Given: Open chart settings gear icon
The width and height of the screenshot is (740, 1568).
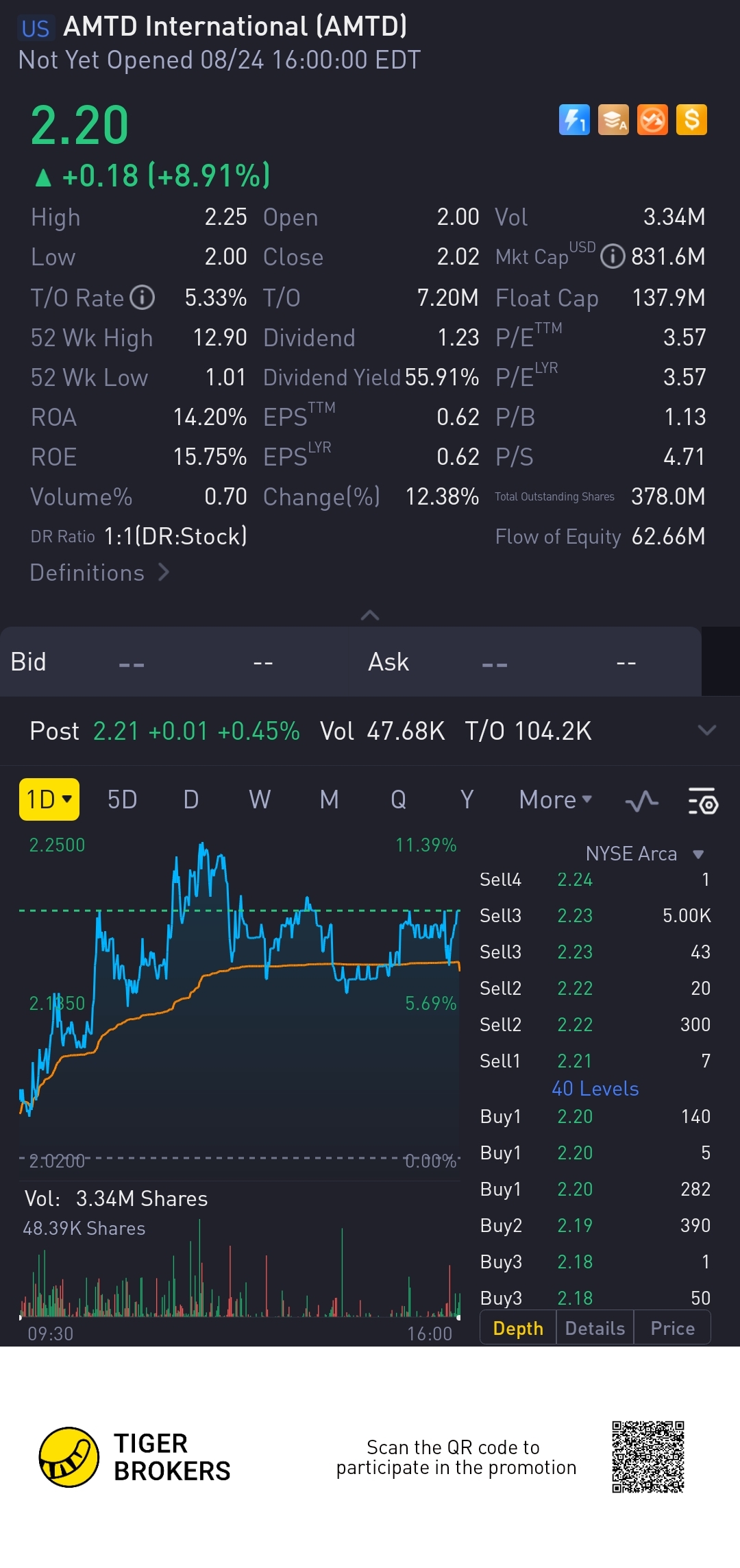Looking at the screenshot, I should (702, 800).
